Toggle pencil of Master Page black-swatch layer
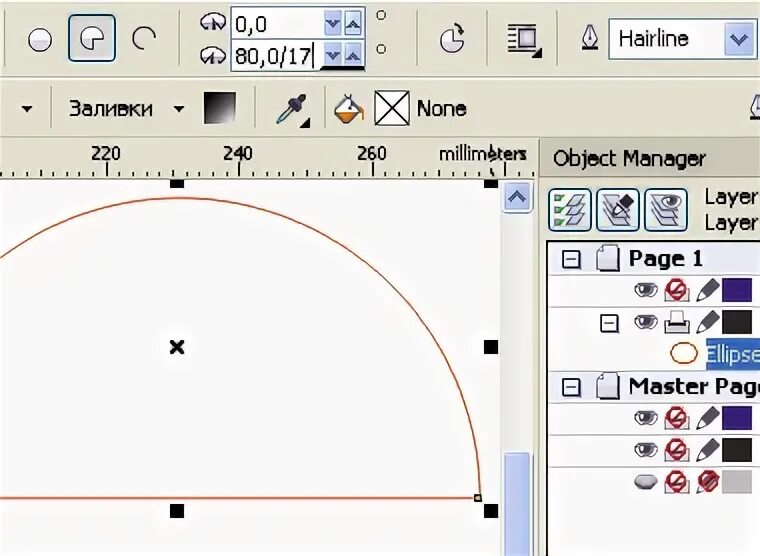The width and height of the screenshot is (760, 556). [x=707, y=450]
